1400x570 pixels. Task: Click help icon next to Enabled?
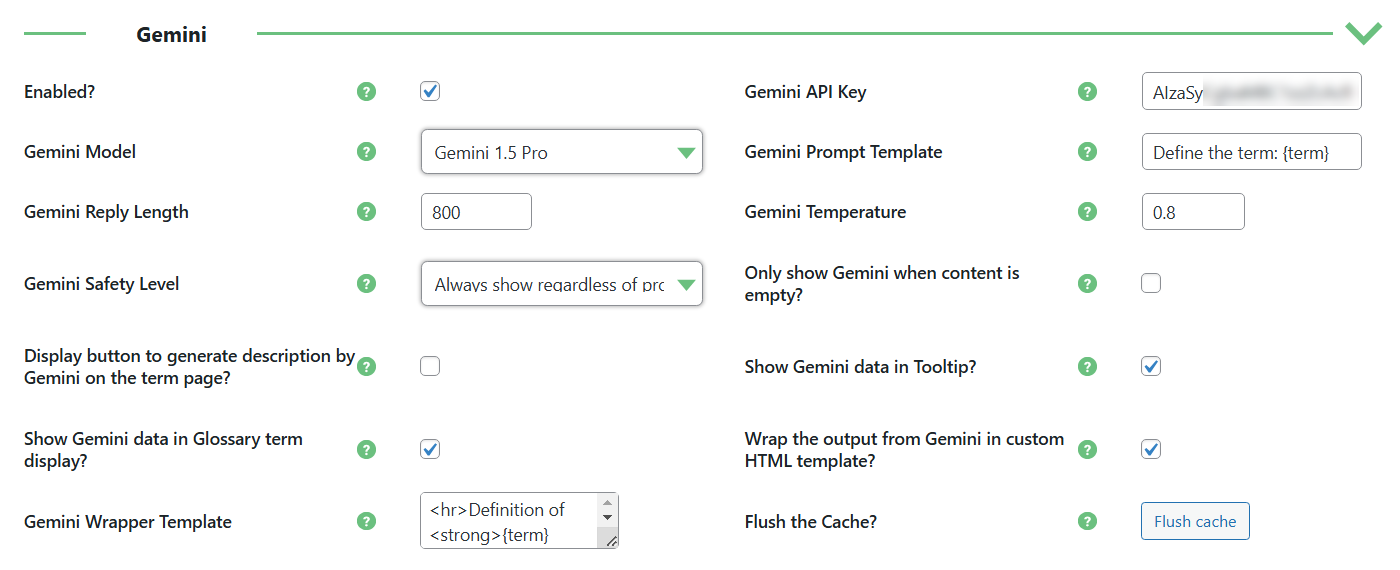pos(367,92)
